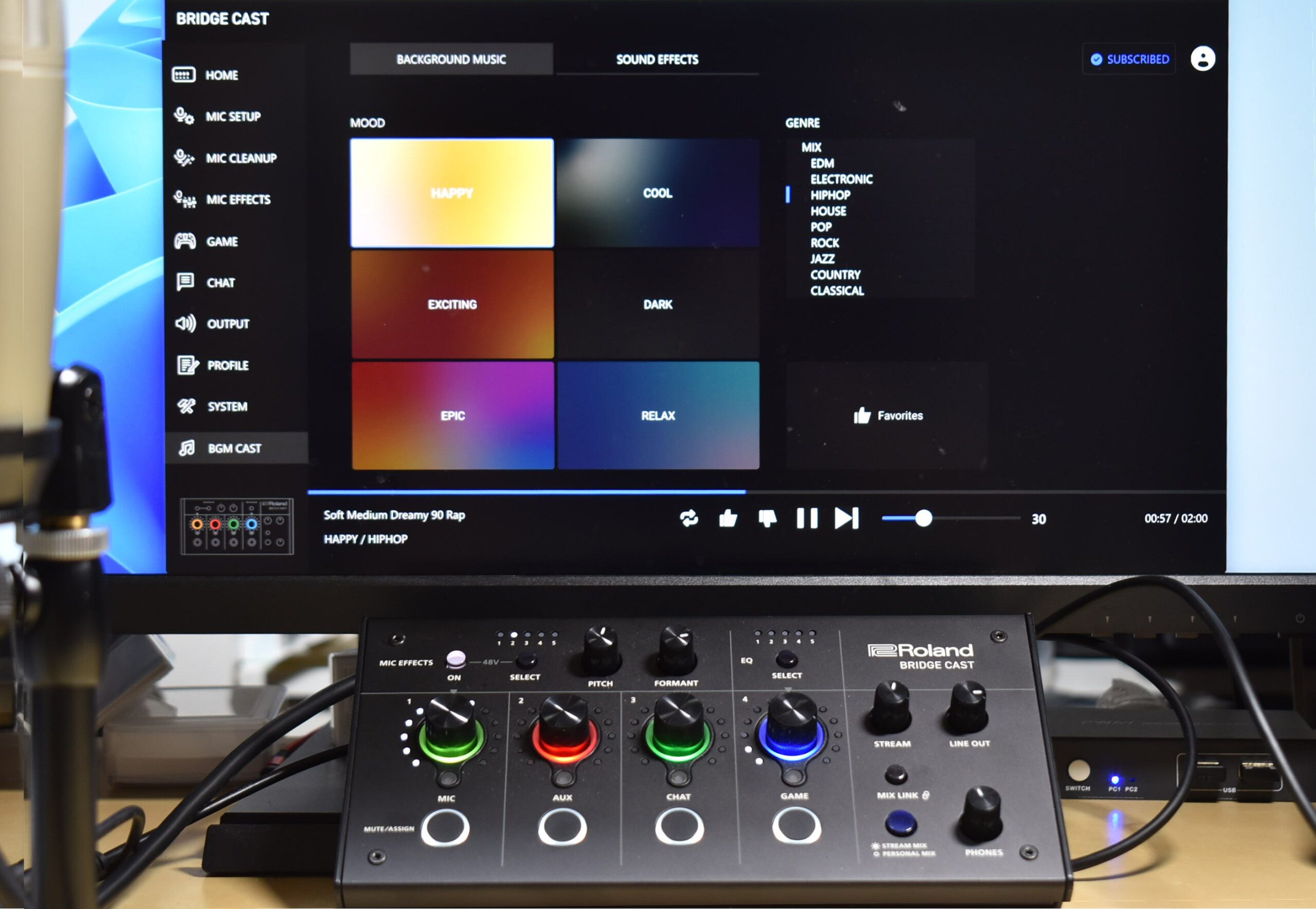Click the 00:57 / 02:00 time display
Screen dimensions: 1316x909
point(1176,518)
